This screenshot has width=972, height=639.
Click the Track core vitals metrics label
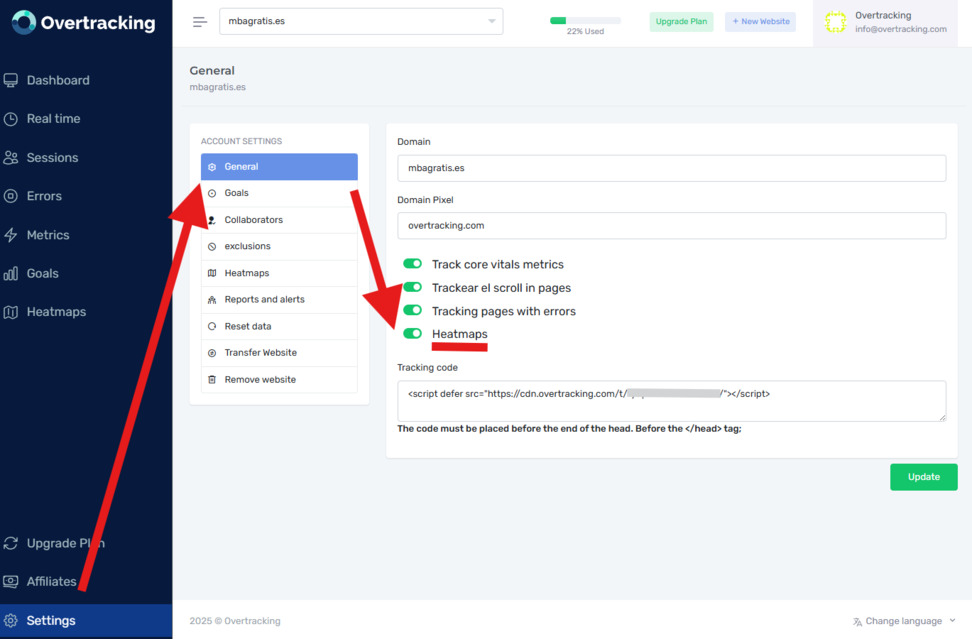[498, 265]
